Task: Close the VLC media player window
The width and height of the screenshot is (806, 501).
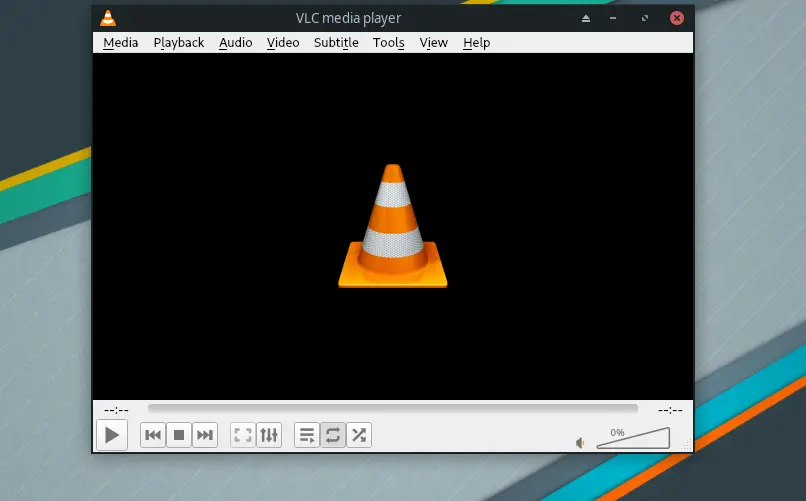Action: pyautogui.click(x=677, y=18)
